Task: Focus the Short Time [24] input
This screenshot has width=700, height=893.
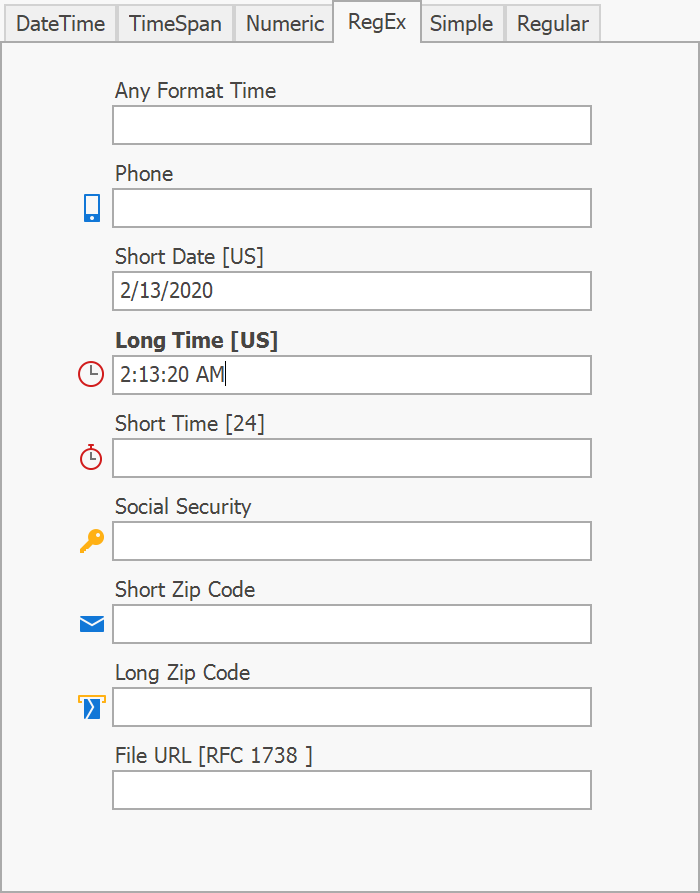Action: click(351, 458)
